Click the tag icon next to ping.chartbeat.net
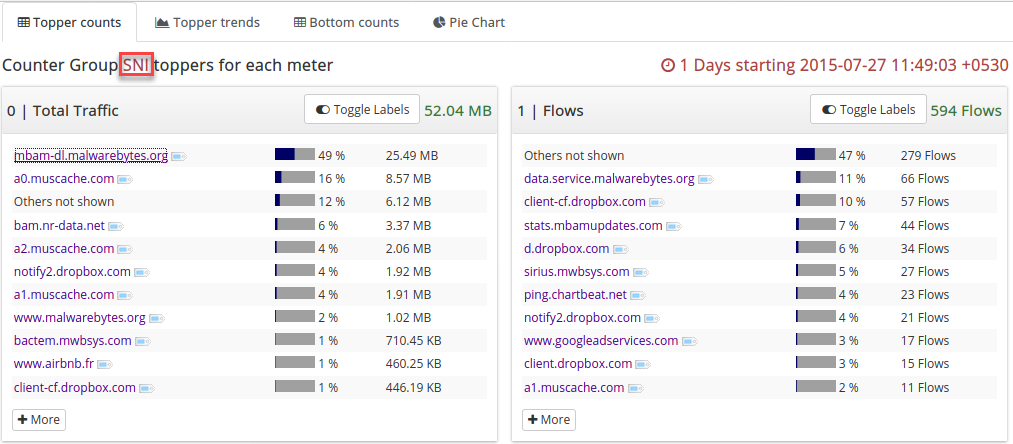Image resolution: width=1013 pixels, height=444 pixels. tap(638, 295)
